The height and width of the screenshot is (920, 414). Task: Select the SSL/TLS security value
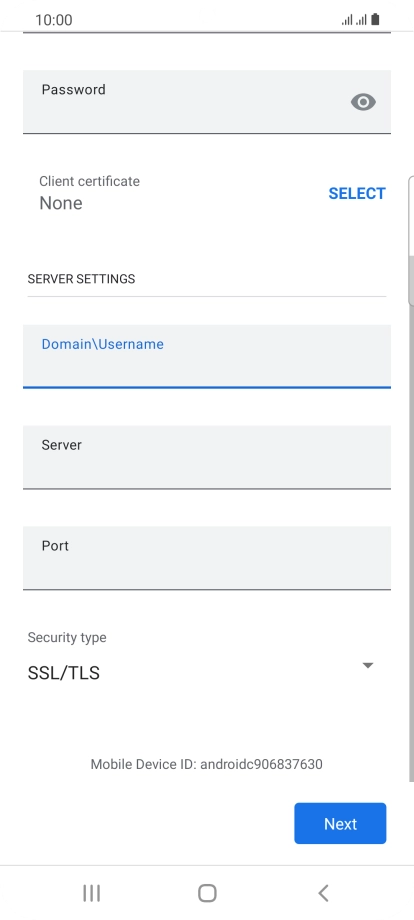[64, 673]
